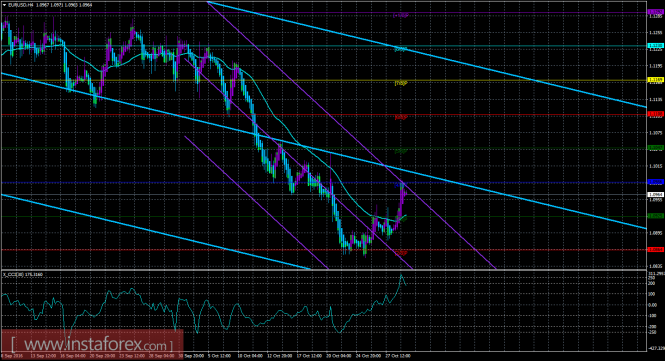Select the latest candle at current price
Viewport: 665px width, 361px height.
pyautogui.click(x=405, y=193)
